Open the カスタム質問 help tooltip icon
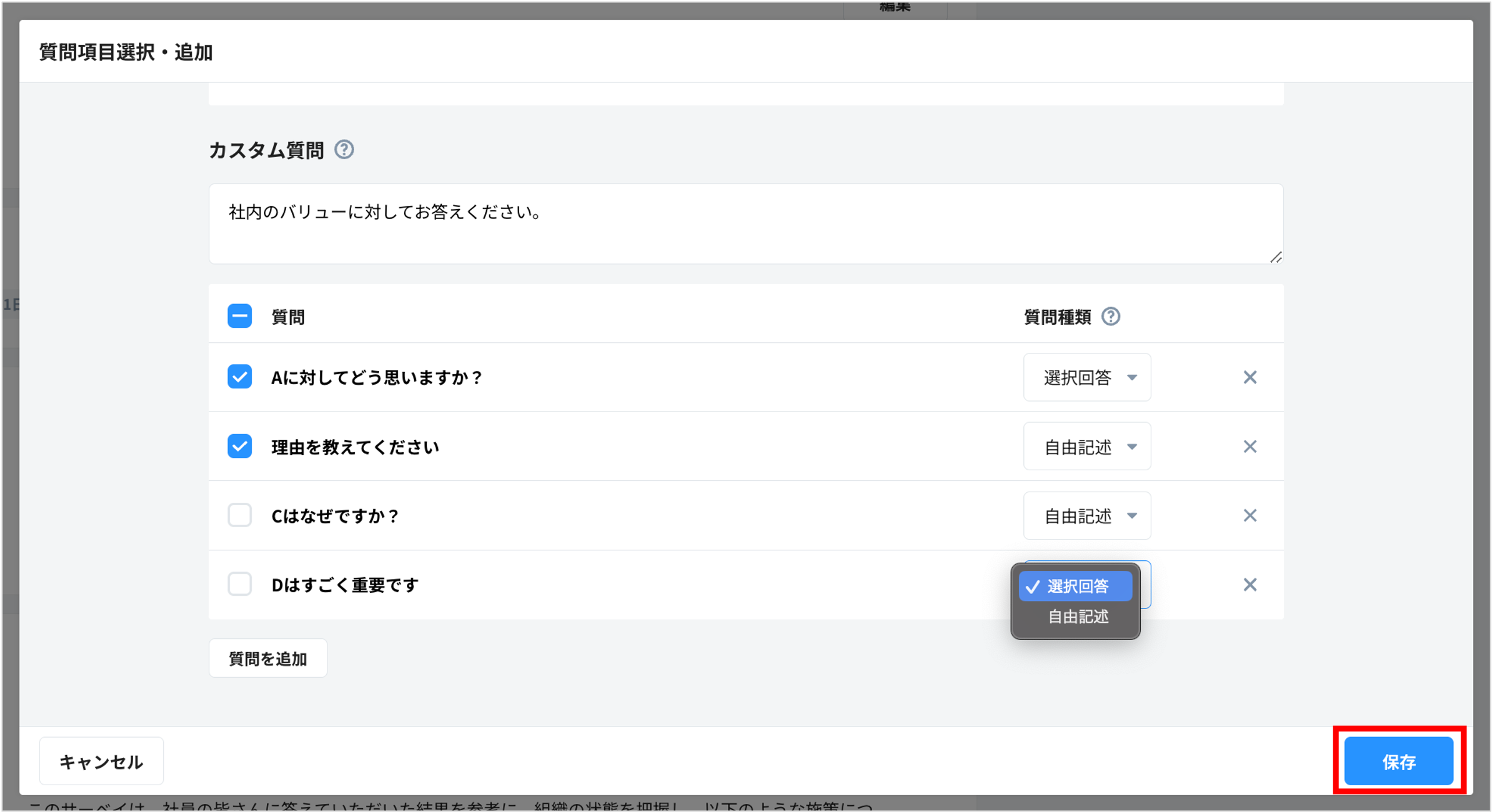 [345, 151]
